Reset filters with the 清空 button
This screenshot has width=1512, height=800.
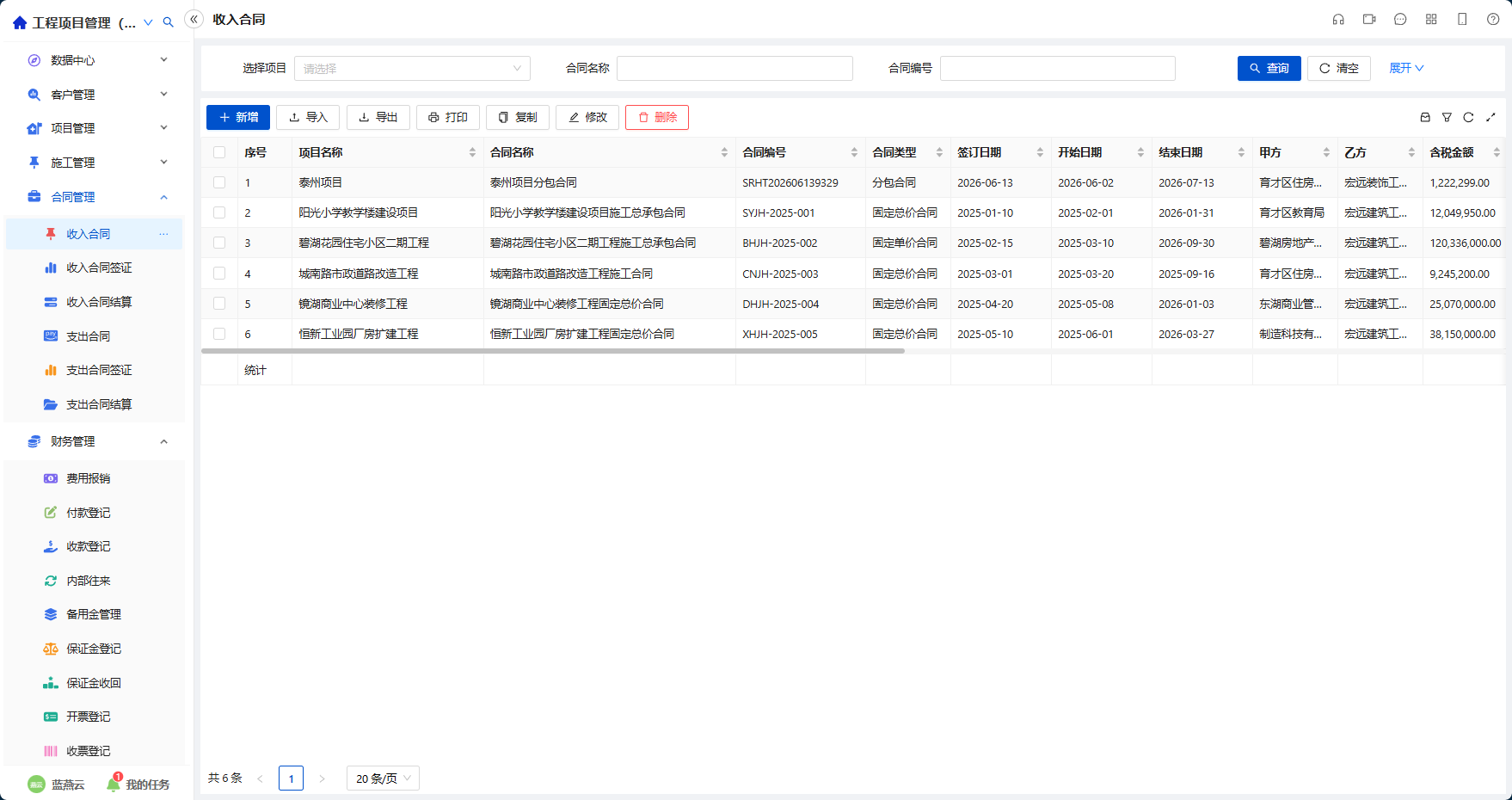[x=1339, y=68]
